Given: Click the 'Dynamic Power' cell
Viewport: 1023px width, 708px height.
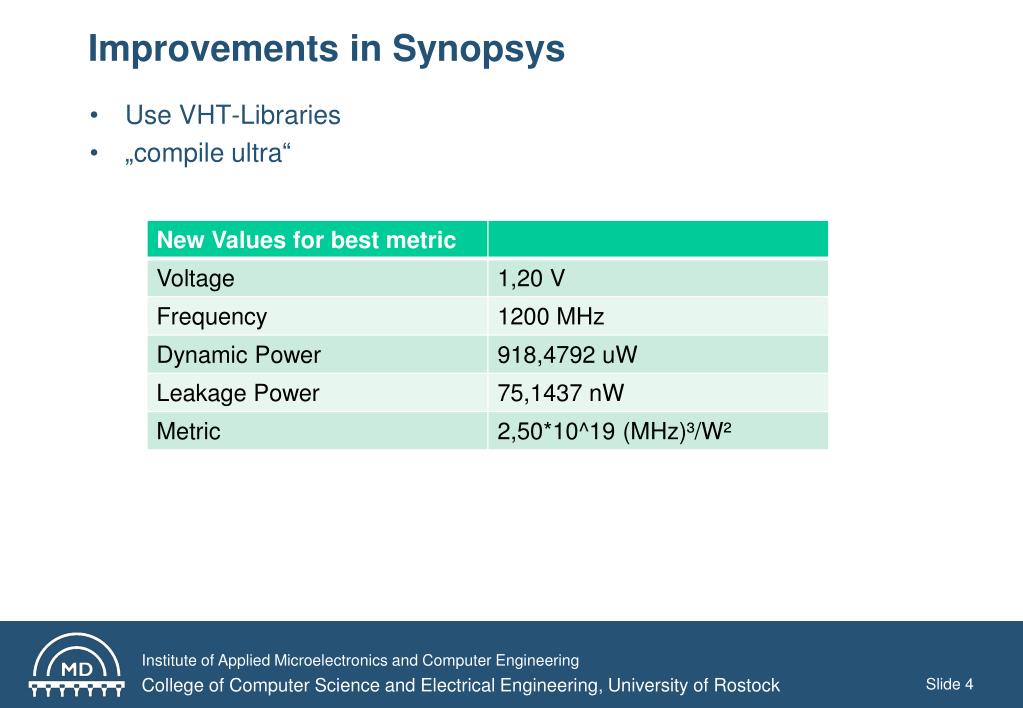Looking at the screenshot, I should tap(317, 354).
